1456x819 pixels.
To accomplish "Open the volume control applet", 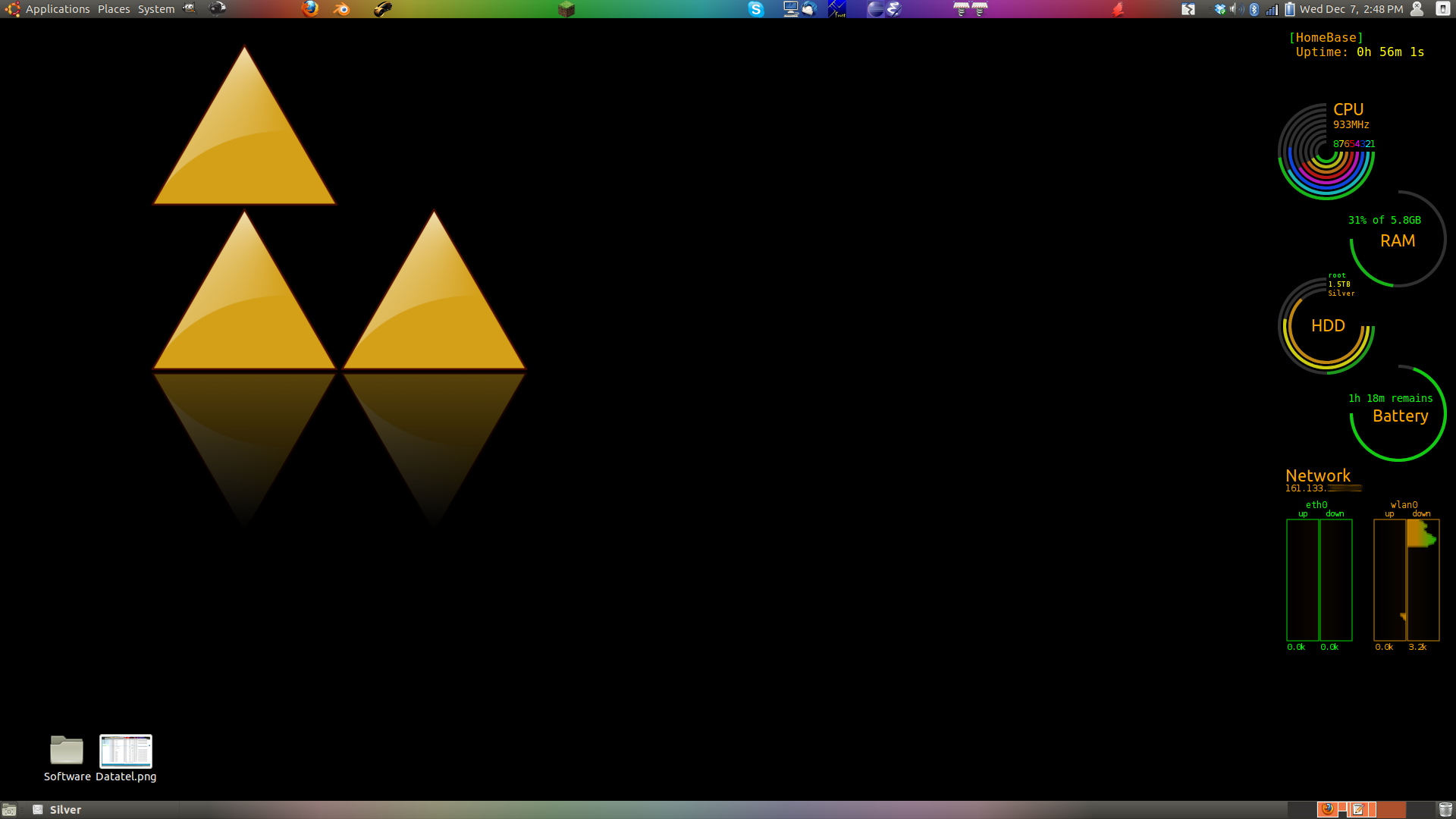I will (x=1237, y=9).
